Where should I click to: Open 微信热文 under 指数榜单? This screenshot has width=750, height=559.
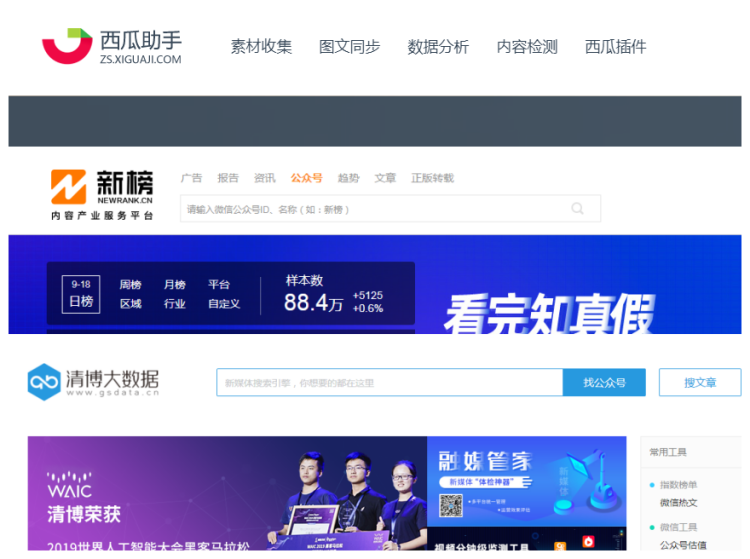click(x=678, y=502)
